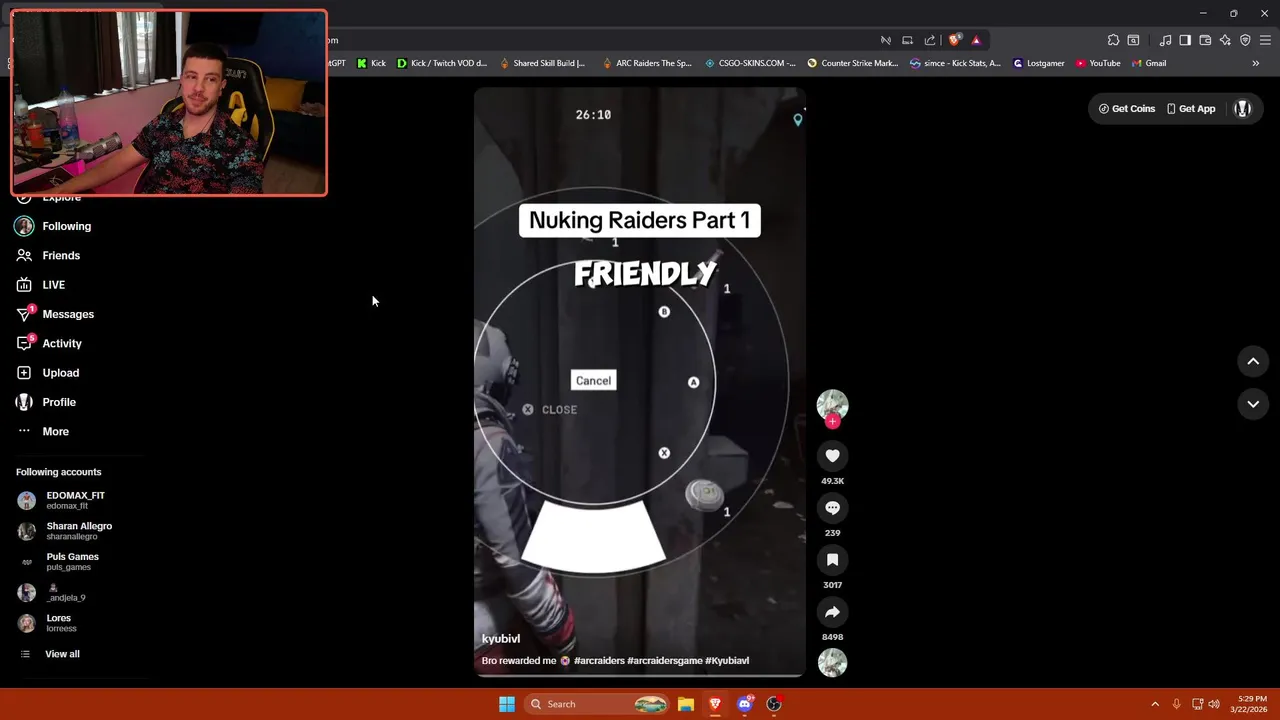Expand the More menu in the sidebar
1280x720 pixels.
(55, 431)
